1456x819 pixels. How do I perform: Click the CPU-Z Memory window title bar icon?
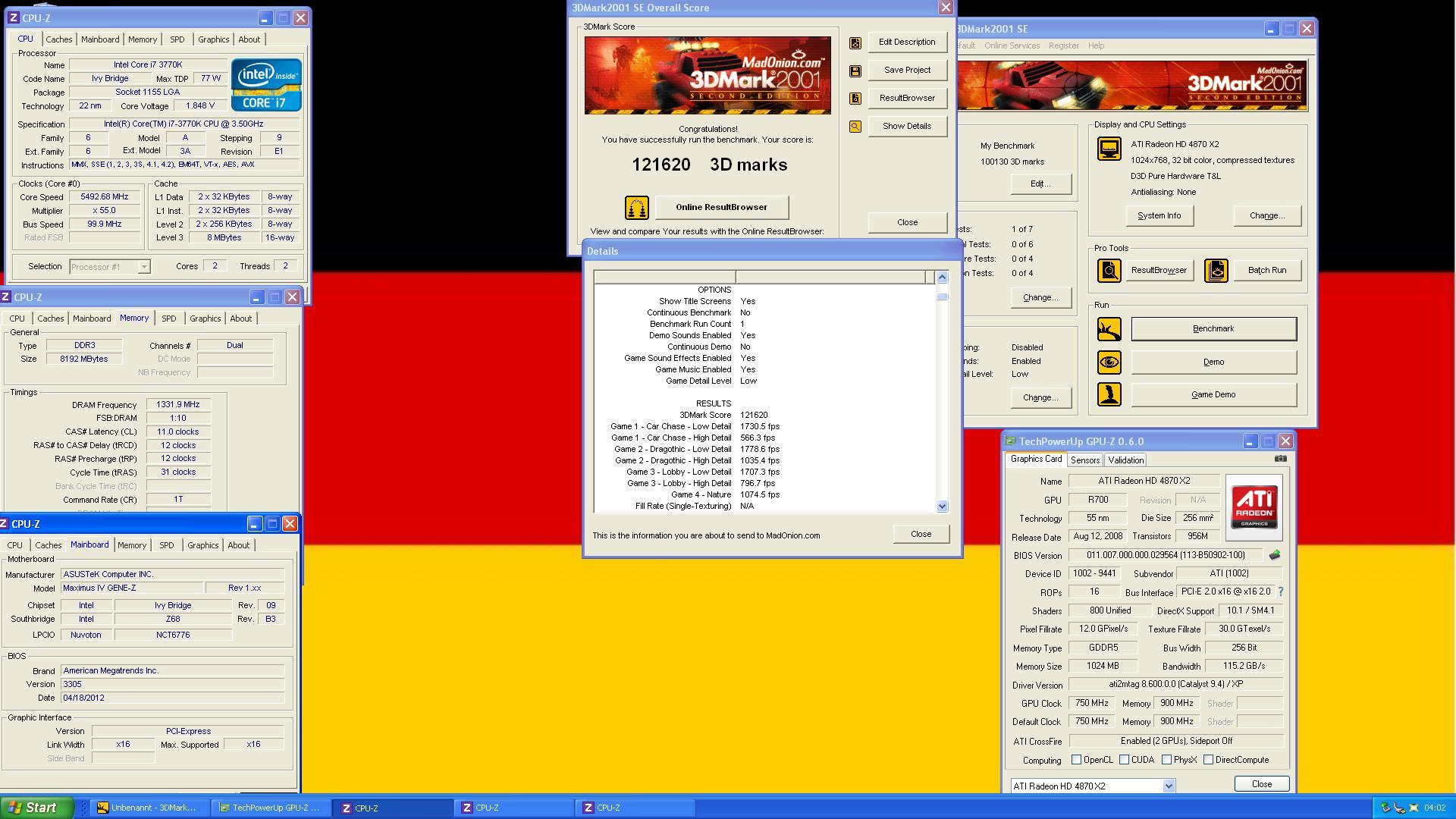click(6, 297)
